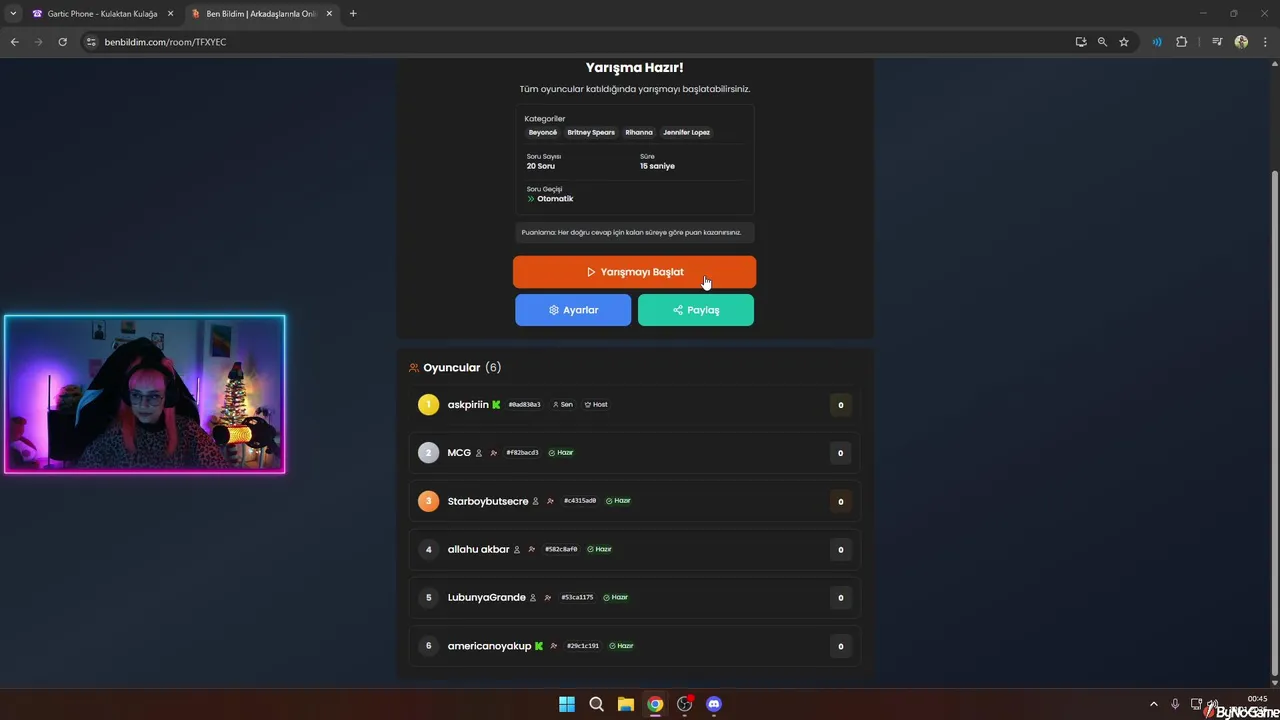Click the profile icon beside allahu akbar
Image resolution: width=1280 pixels, height=720 pixels.
pyautogui.click(x=517, y=549)
